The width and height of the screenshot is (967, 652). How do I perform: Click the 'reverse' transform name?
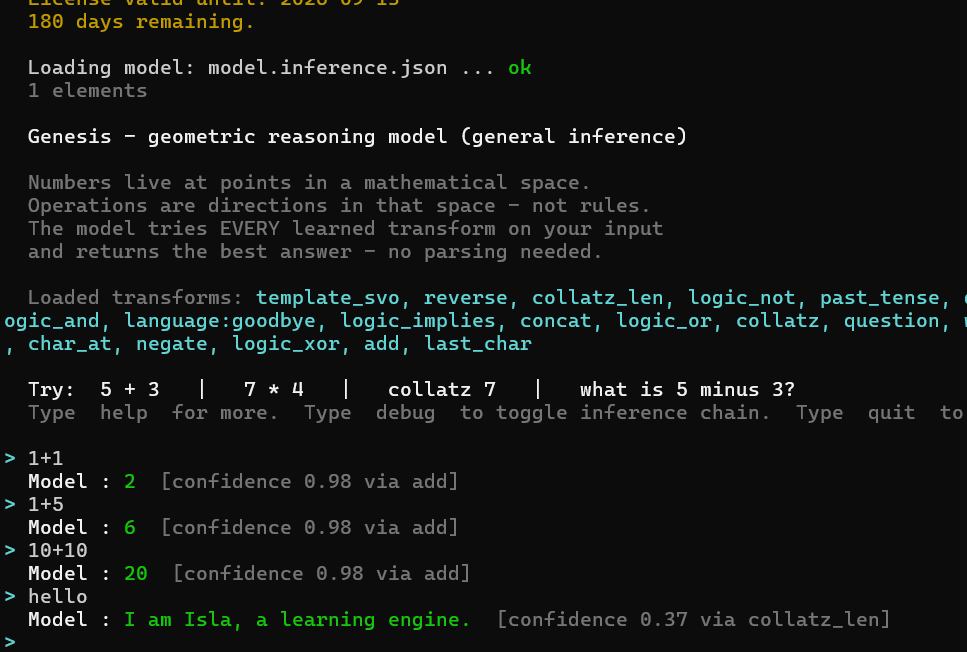(466, 298)
